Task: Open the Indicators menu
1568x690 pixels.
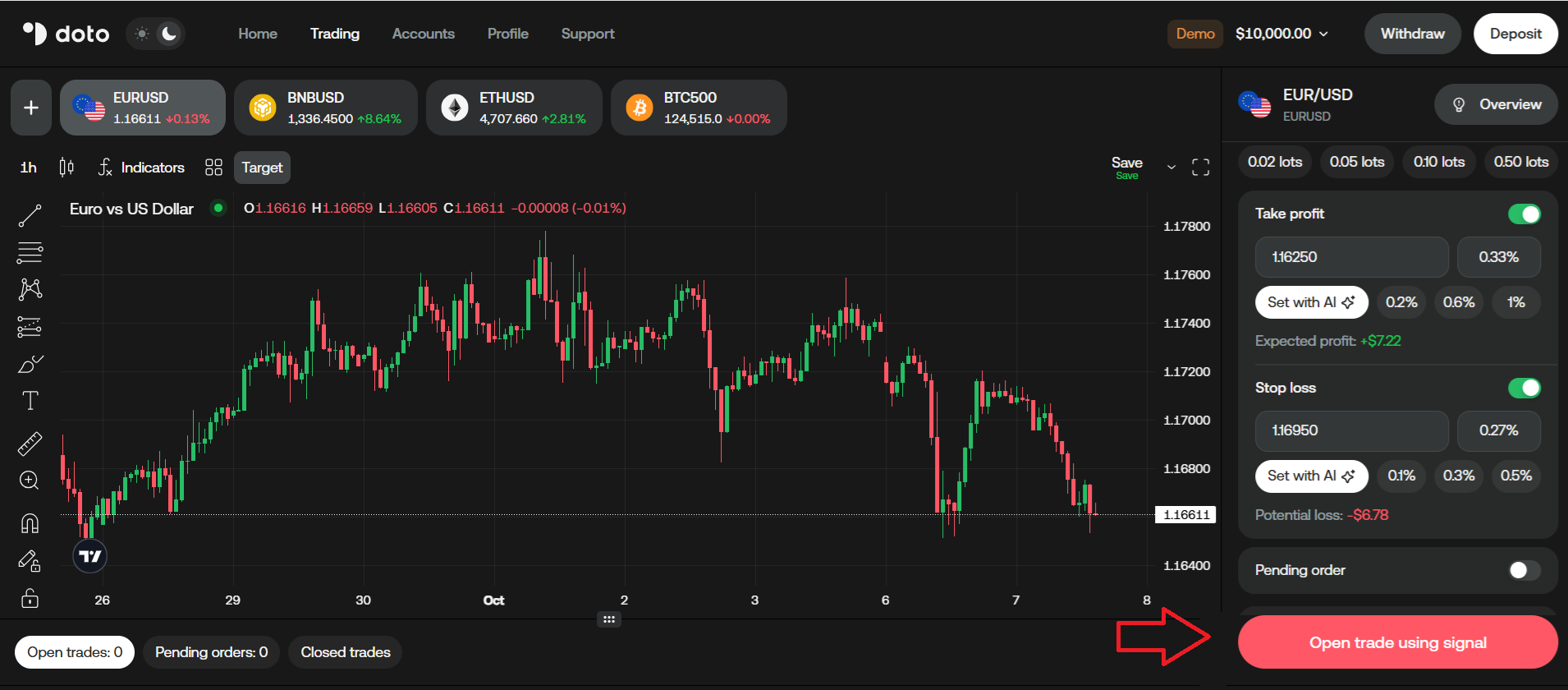Action: pyautogui.click(x=141, y=168)
